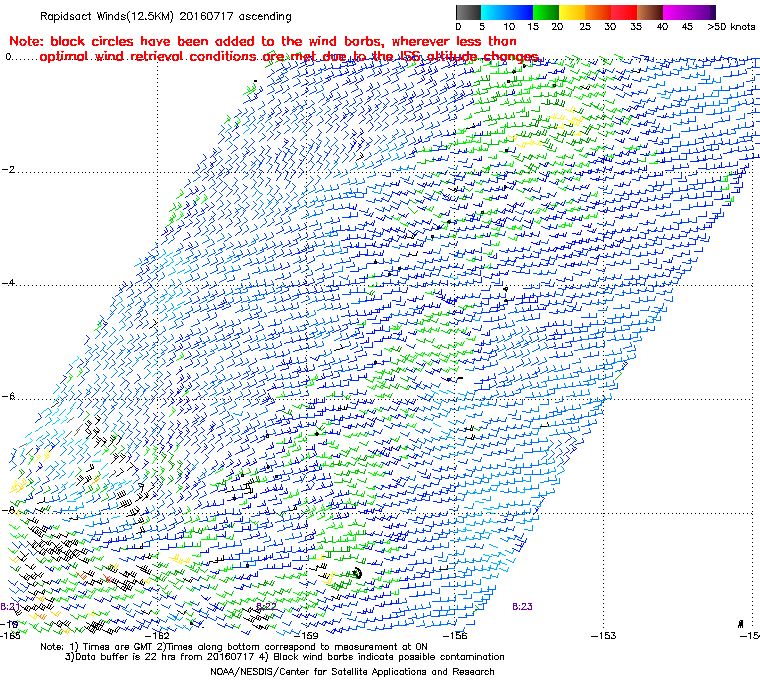
Task: Select the 'Rapidsact Winds(12.5KM) 20160717 ascending' title
Action: (x=166, y=16)
